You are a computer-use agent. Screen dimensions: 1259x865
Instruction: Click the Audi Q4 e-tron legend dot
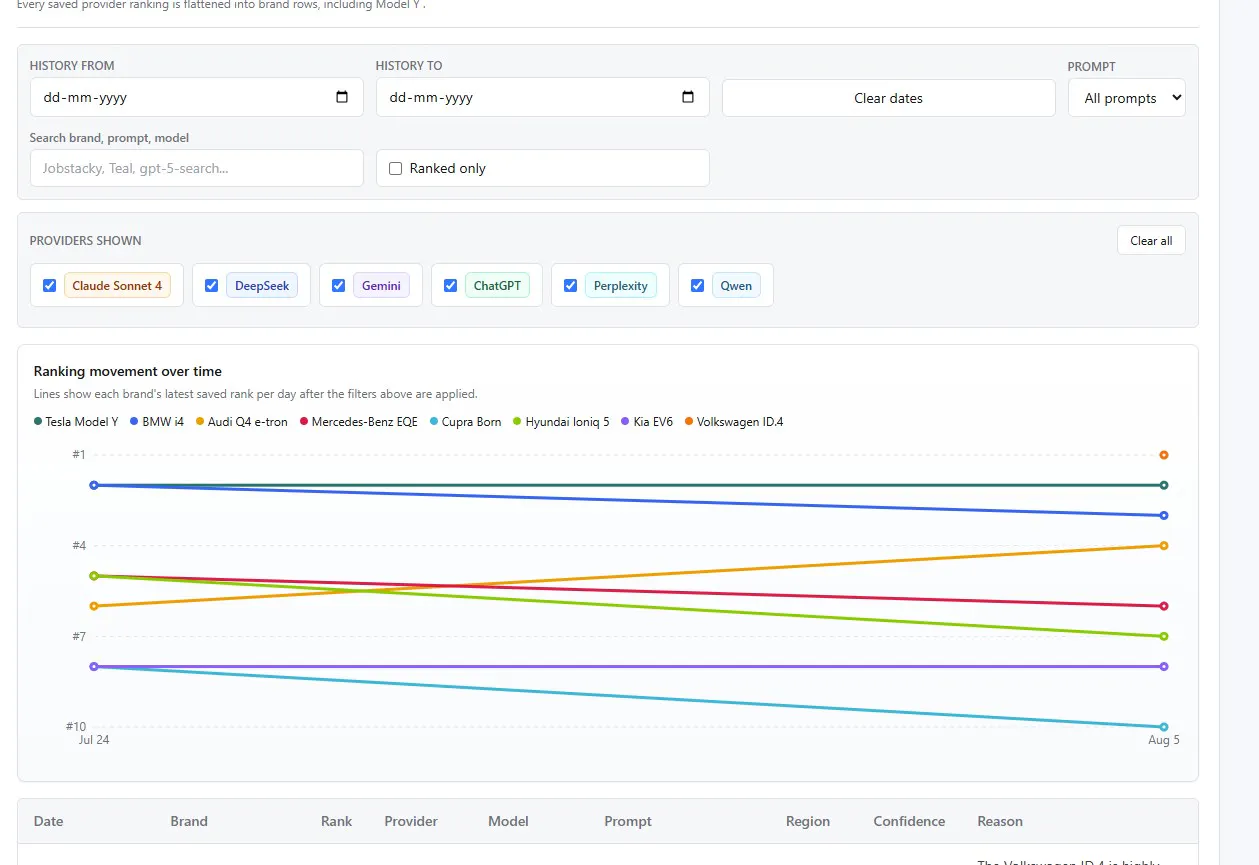click(200, 422)
